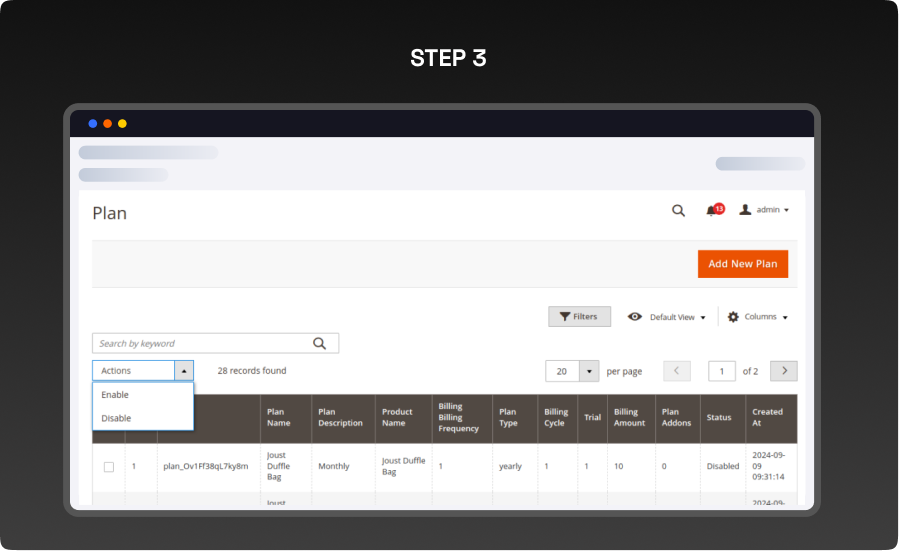Select Disable from the Actions menu
This screenshot has width=899, height=551.
pos(116,418)
